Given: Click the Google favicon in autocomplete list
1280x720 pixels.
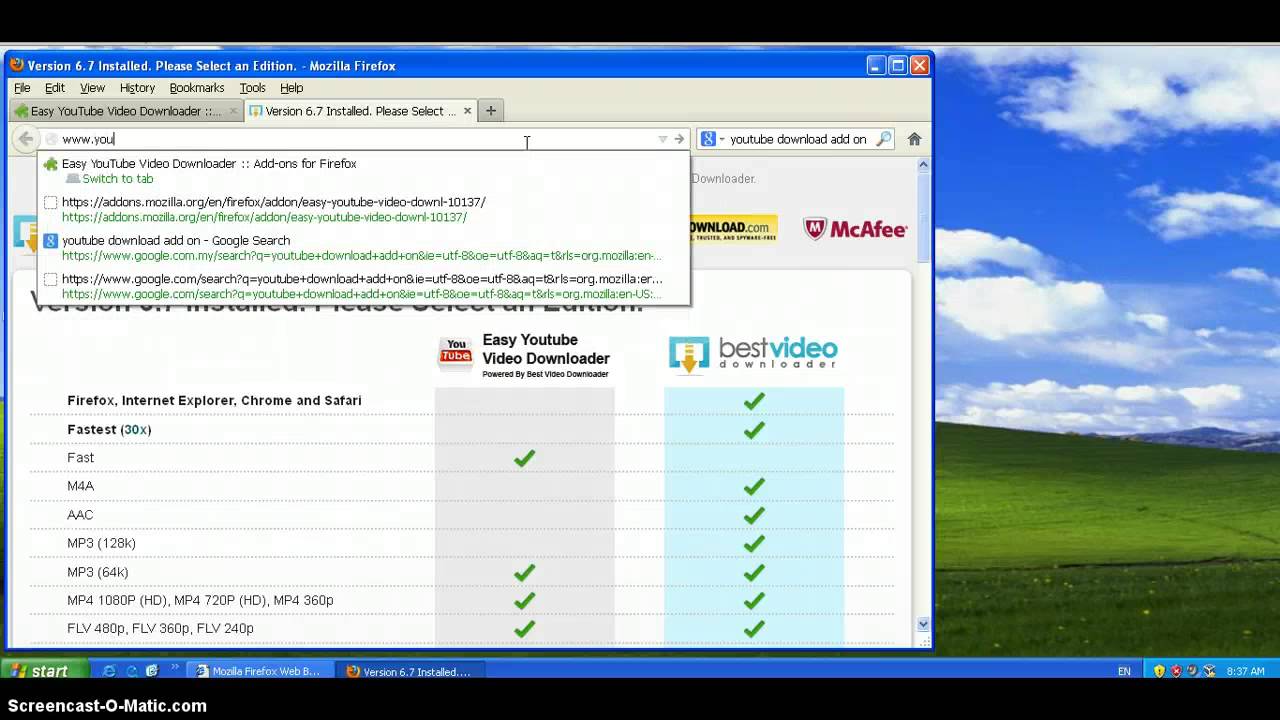Looking at the screenshot, I should [x=51, y=241].
